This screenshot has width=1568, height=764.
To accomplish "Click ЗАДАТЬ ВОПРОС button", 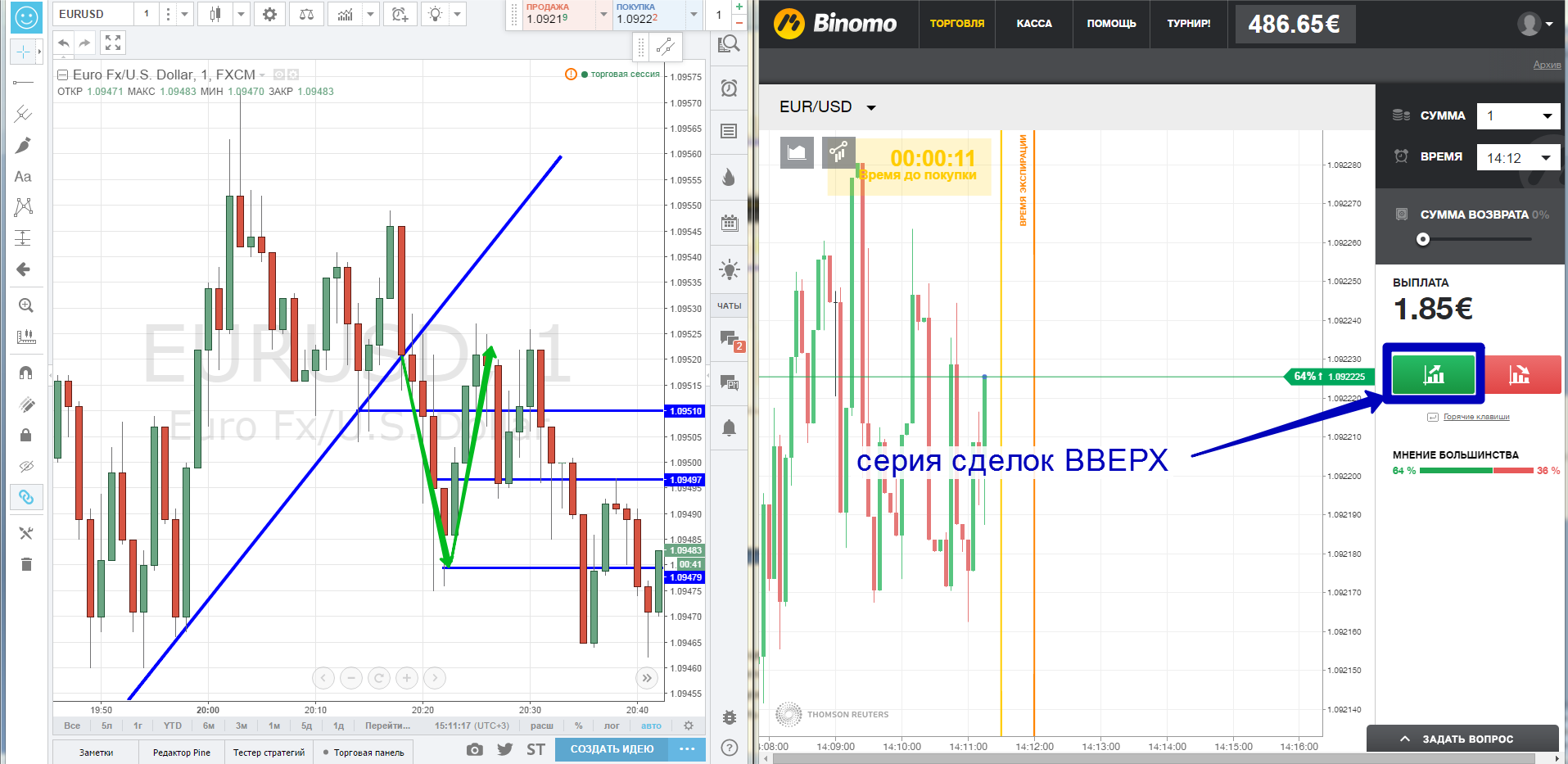I will pos(1462,739).
